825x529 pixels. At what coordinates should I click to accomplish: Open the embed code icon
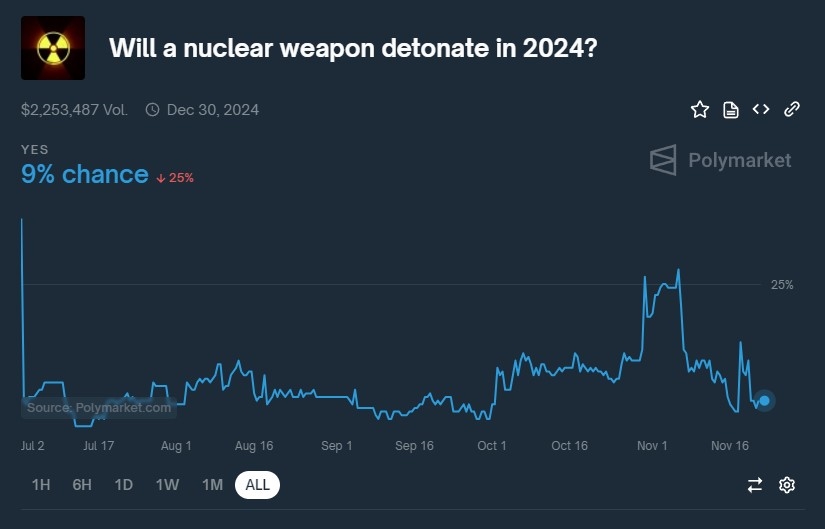click(x=761, y=109)
